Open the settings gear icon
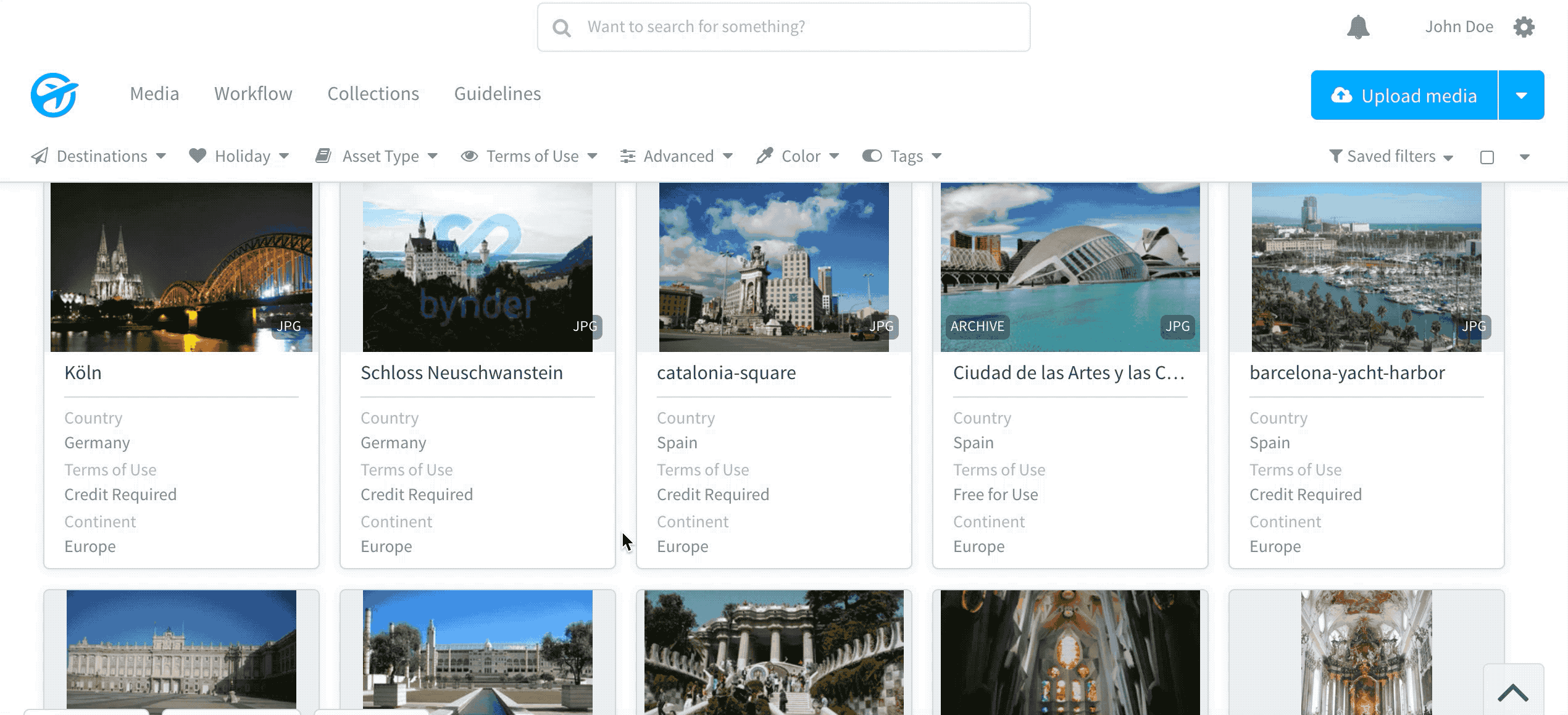This screenshot has height=715, width=1568. (1524, 27)
